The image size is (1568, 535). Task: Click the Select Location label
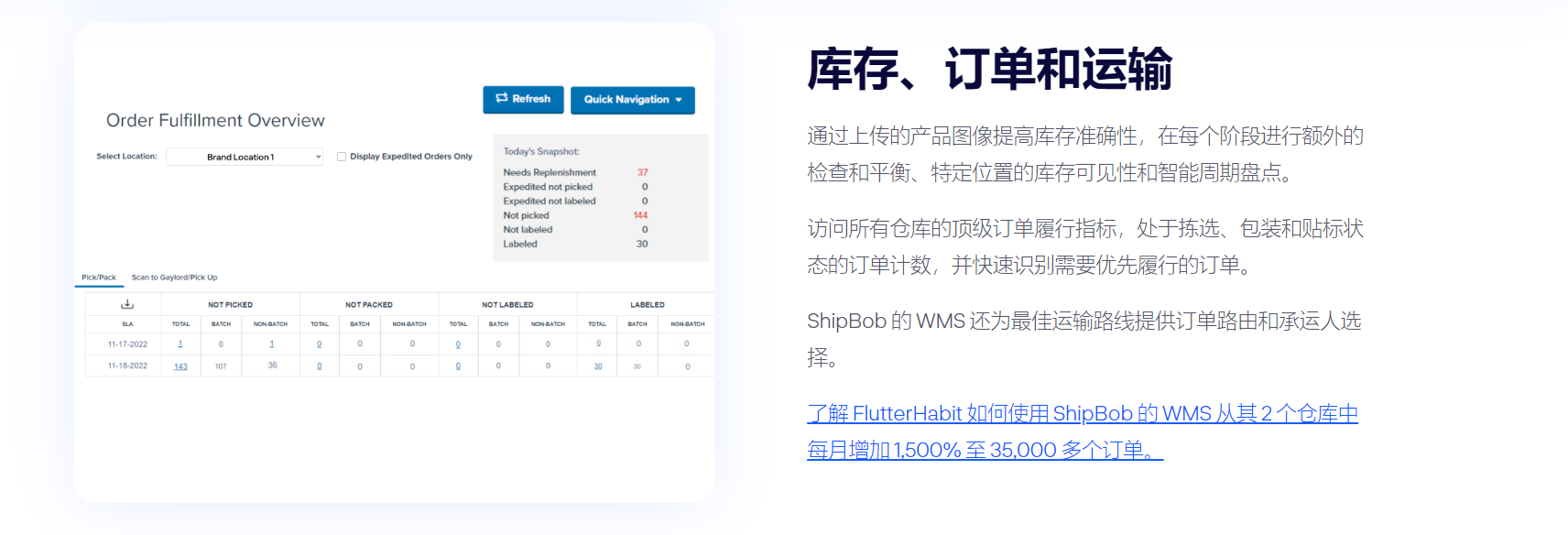click(126, 157)
